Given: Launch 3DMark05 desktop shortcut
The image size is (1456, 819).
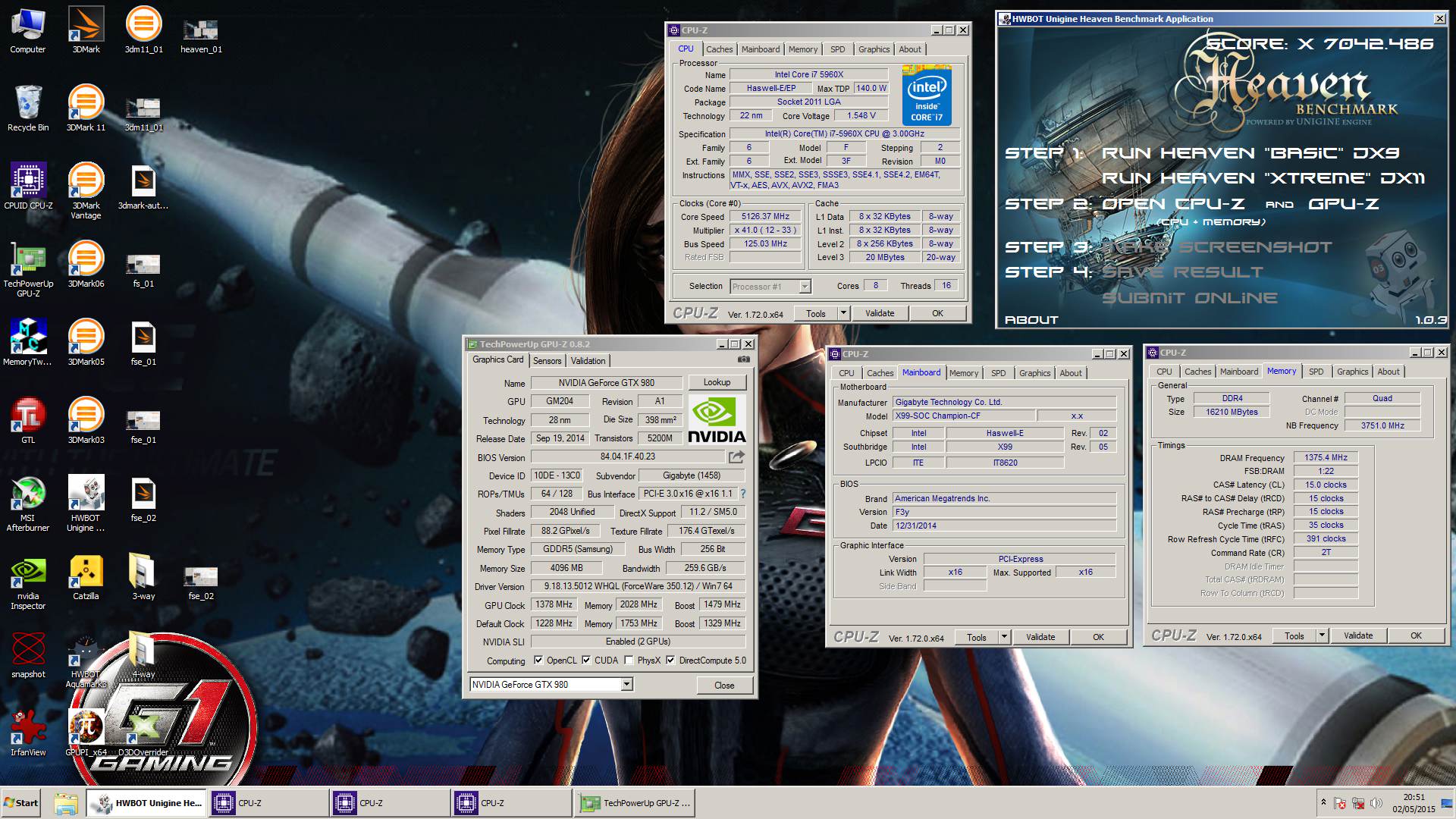Looking at the screenshot, I should click(86, 344).
